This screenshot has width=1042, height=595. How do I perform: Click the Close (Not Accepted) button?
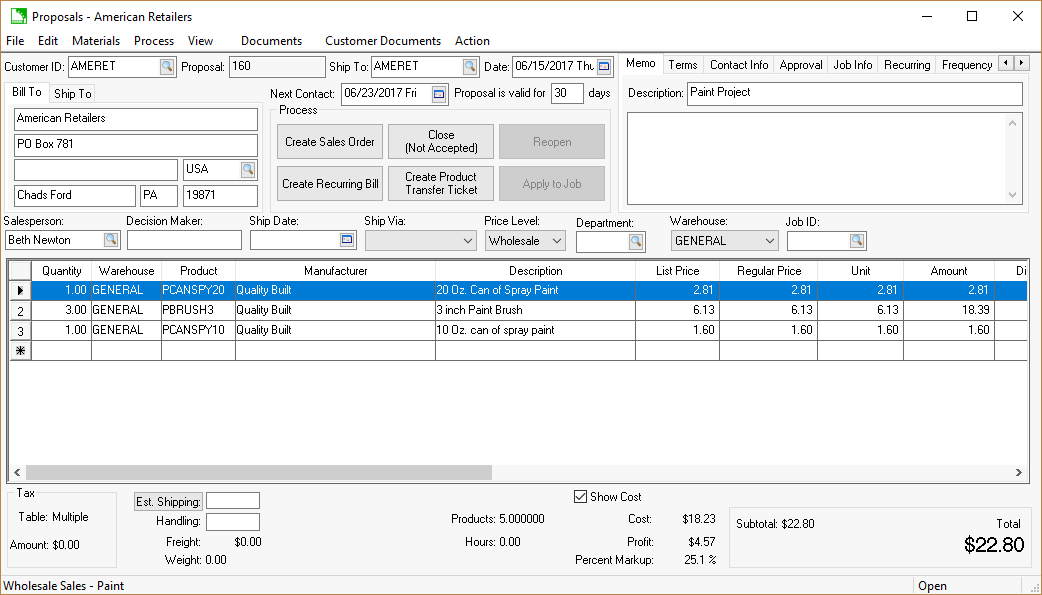pyautogui.click(x=440, y=141)
